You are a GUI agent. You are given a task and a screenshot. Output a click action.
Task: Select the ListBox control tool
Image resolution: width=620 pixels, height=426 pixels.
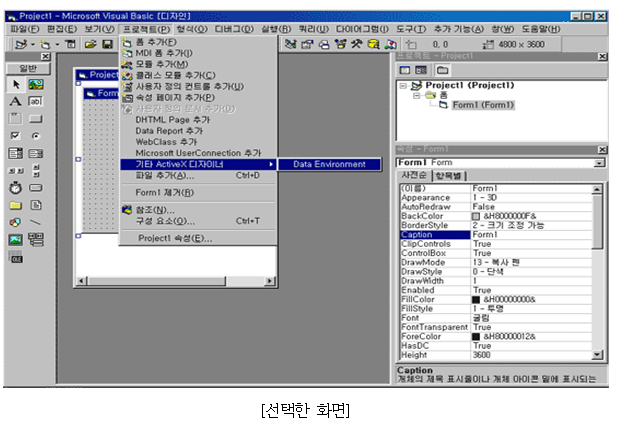coord(36,153)
